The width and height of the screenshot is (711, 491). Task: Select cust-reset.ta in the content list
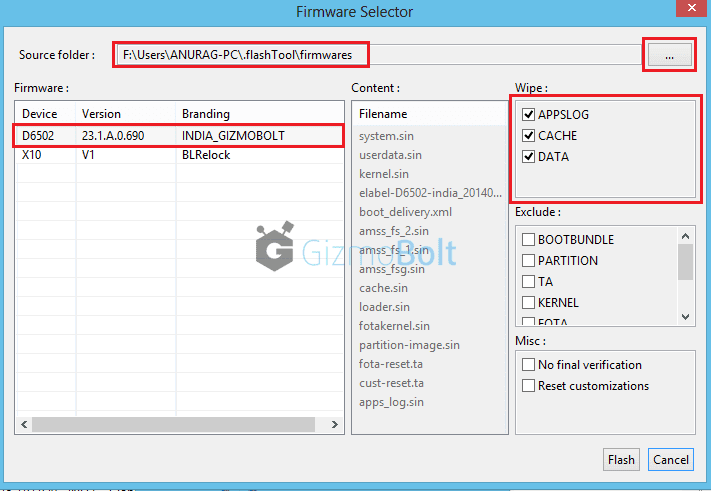coord(391,383)
